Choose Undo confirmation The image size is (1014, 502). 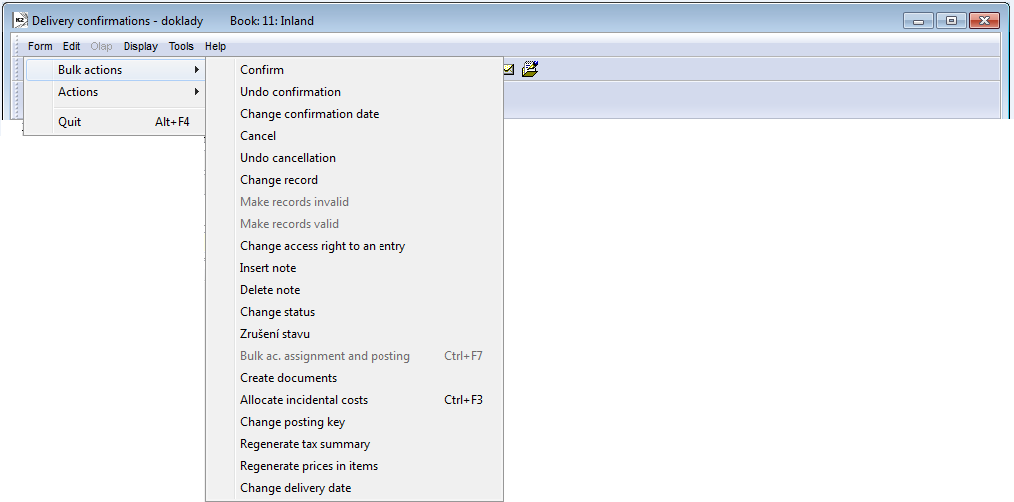290,92
